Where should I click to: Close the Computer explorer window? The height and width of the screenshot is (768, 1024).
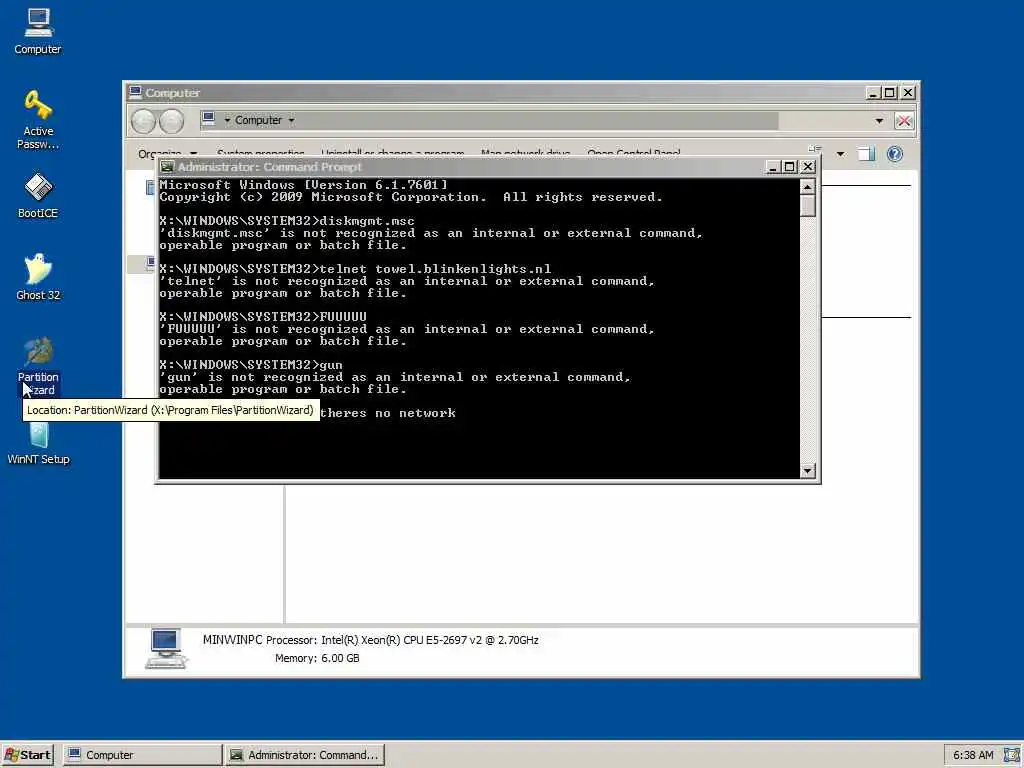pyautogui.click(x=908, y=93)
